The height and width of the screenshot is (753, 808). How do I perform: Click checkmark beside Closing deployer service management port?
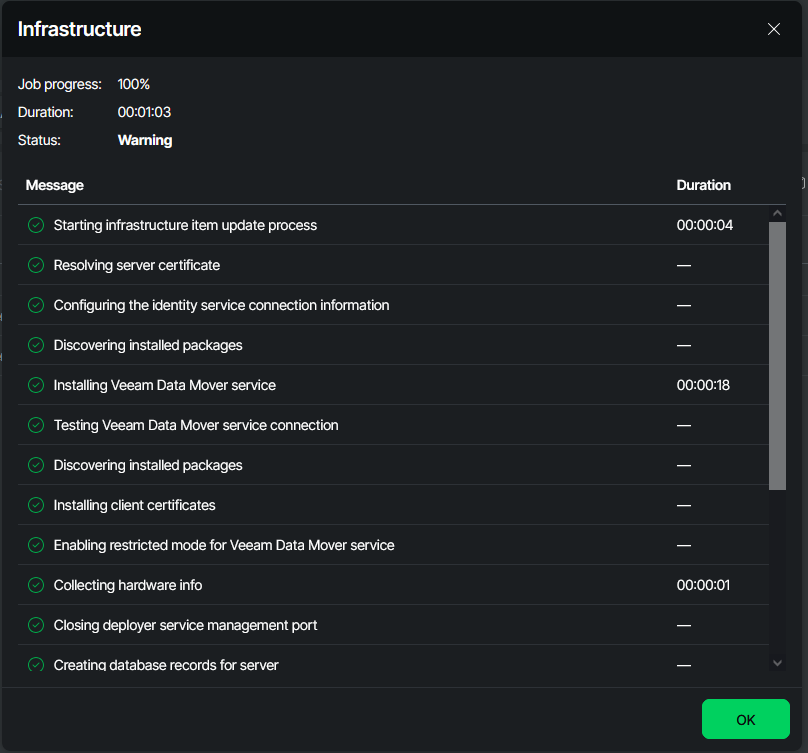coord(36,625)
